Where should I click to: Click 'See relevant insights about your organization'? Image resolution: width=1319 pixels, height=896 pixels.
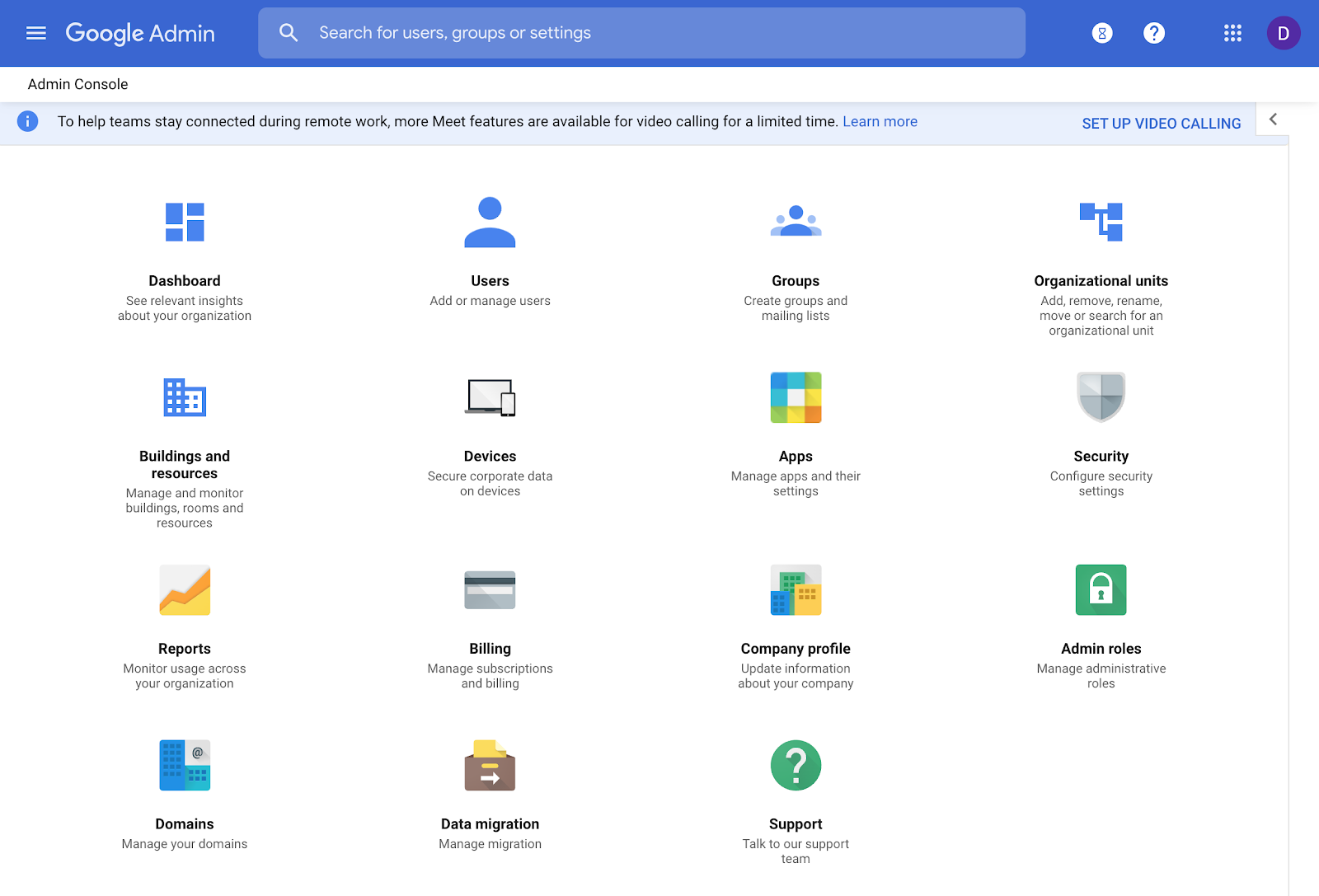coord(185,308)
